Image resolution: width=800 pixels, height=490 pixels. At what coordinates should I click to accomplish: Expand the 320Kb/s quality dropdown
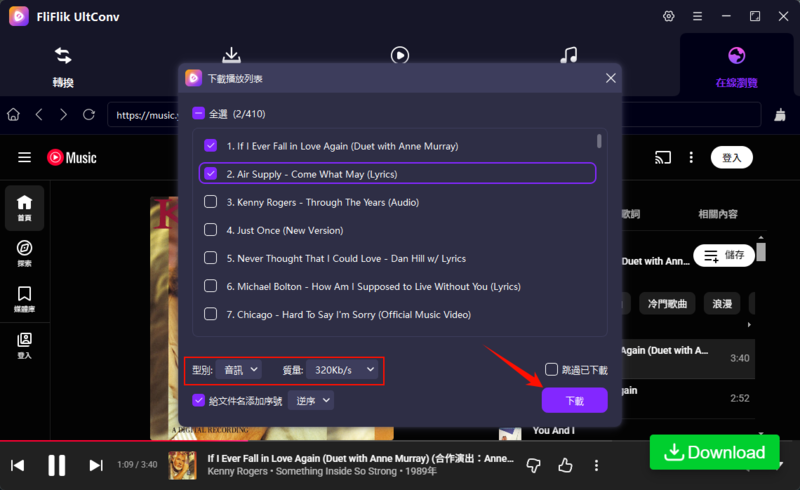(342, 370)
